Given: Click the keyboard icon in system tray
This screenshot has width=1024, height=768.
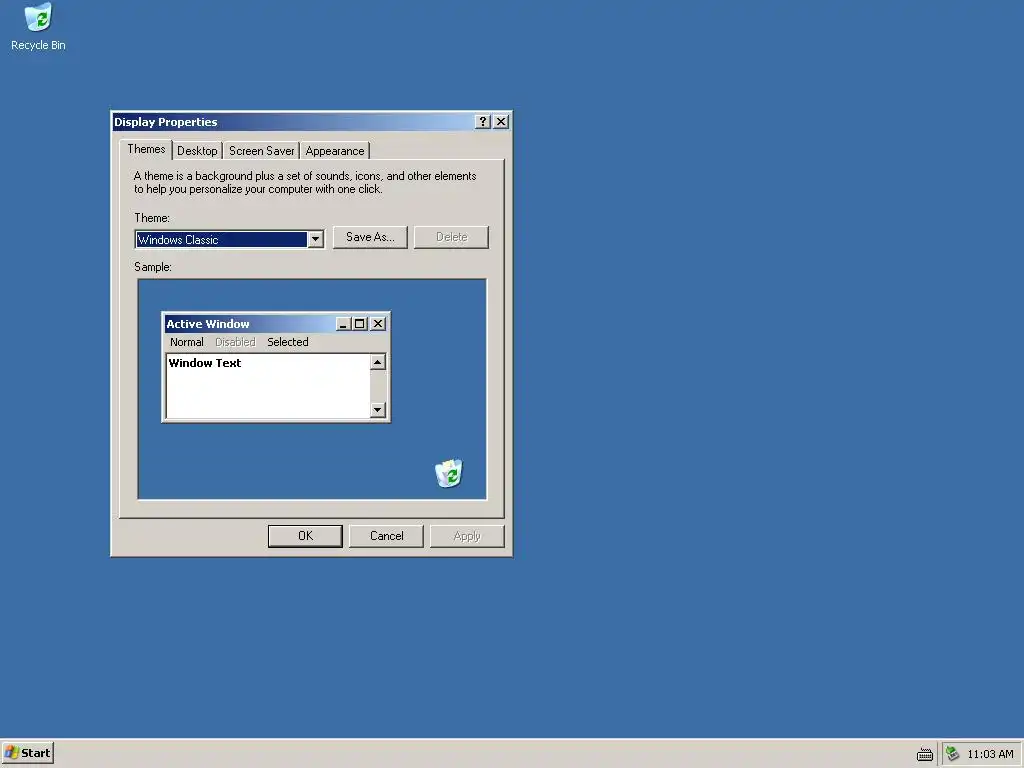Looking at the screenshot, I should tap(925, 754).
